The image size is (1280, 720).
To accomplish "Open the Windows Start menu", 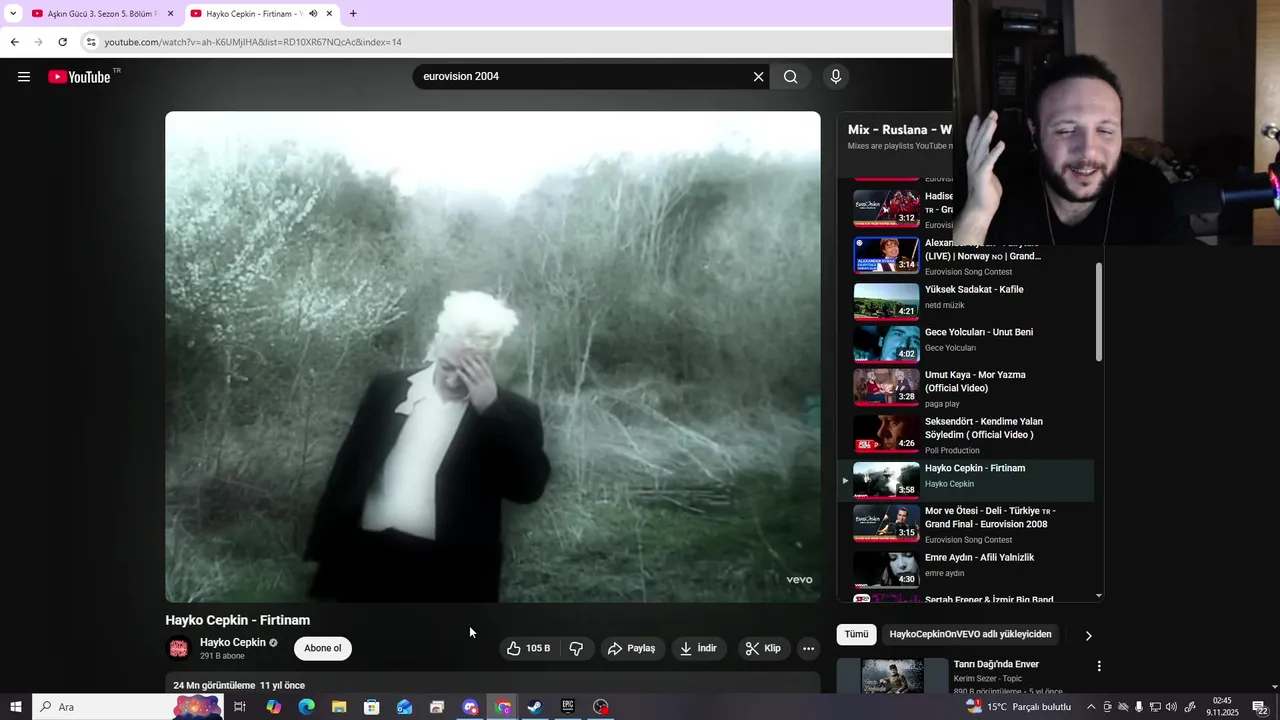I will click(16, 707).
